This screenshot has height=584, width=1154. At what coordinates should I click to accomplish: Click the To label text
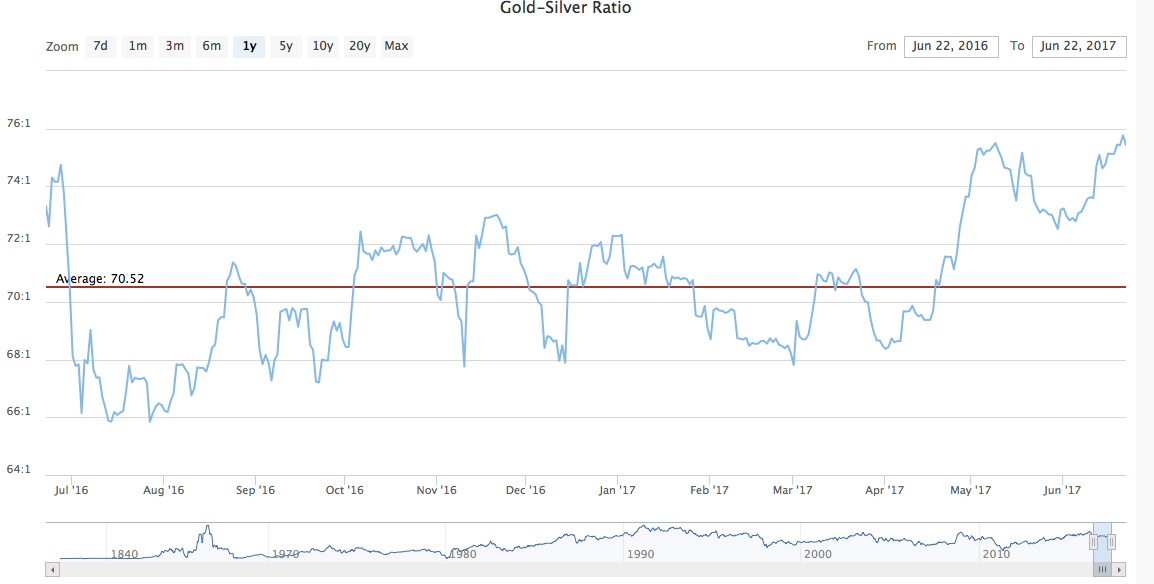(1017, 46)
